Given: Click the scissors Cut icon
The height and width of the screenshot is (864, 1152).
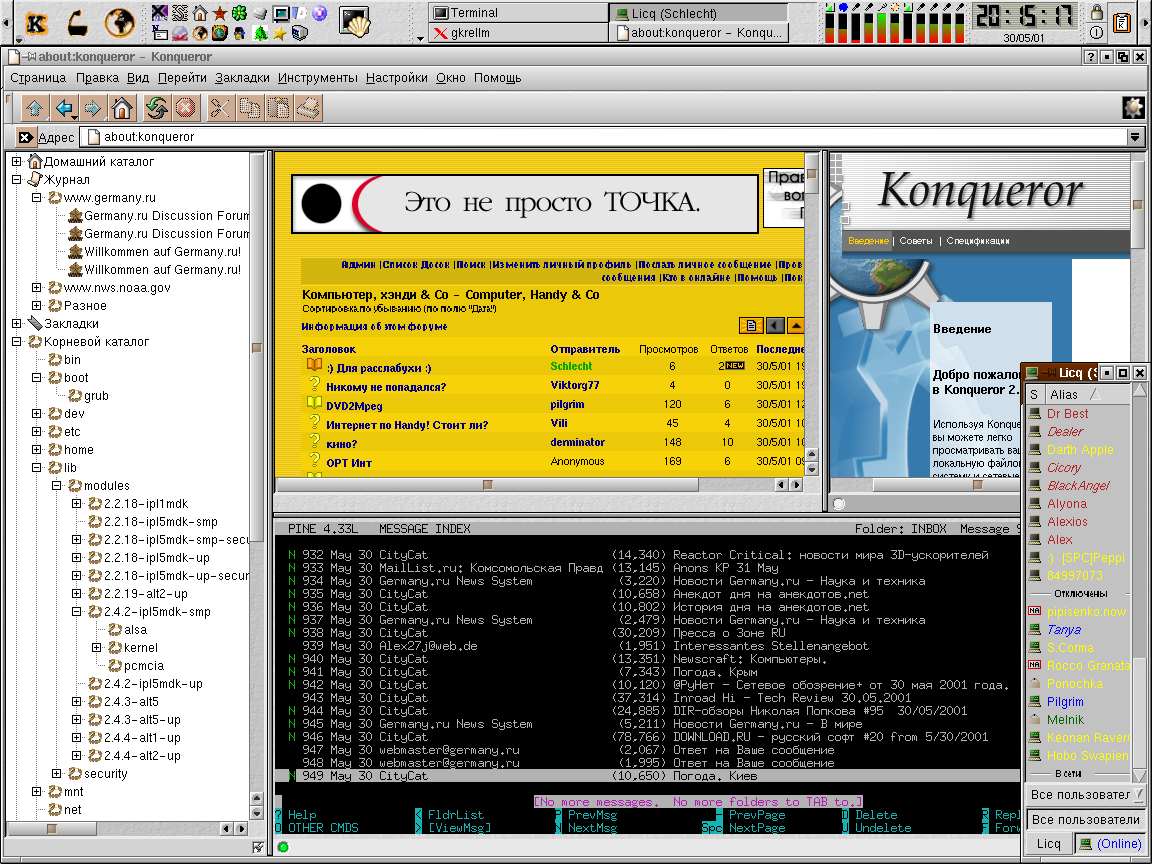Looking at the screenshot, I should coord(220,109).
